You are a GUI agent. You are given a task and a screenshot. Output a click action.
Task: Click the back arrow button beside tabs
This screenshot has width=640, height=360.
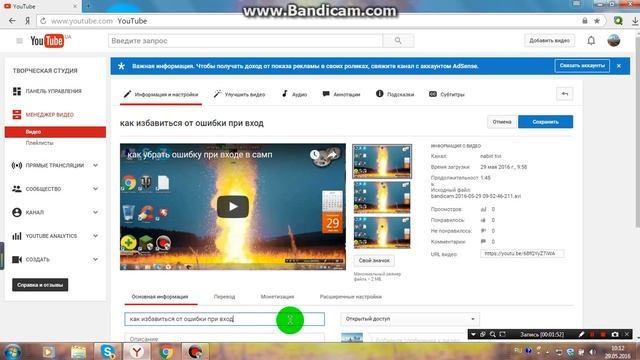[x=565, y=94]
